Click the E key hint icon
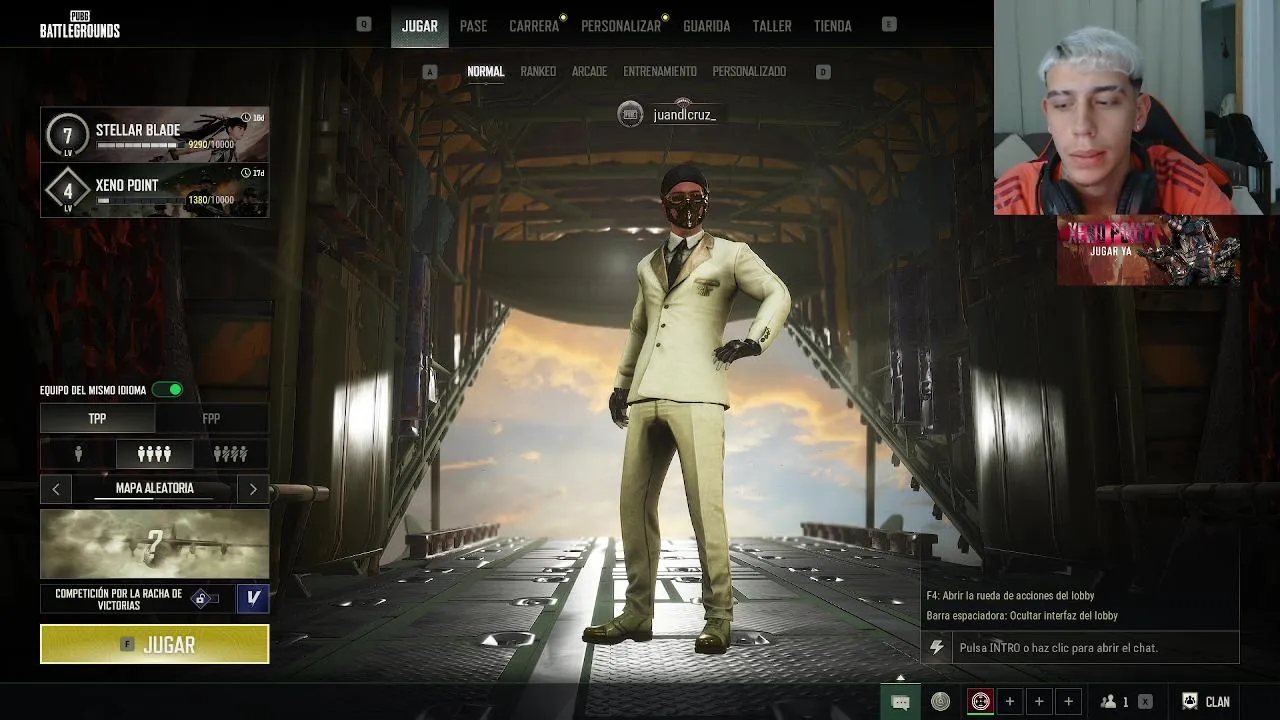The image size is (1280, 720). 890,24
